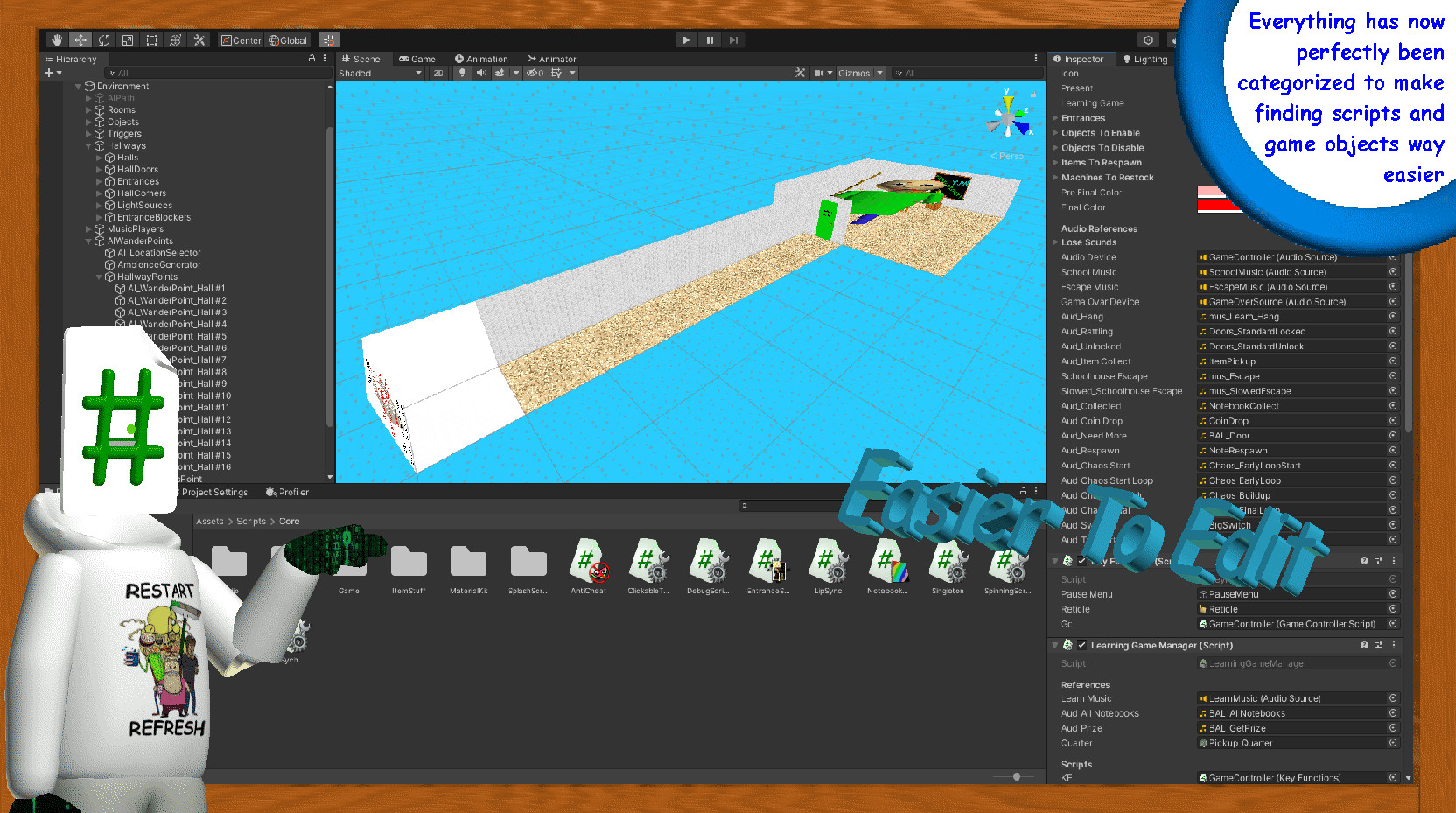This screenshot has height=813, width=1456.
Task: Select the Rotate tool in toolbar
Action: coord(104,40)
